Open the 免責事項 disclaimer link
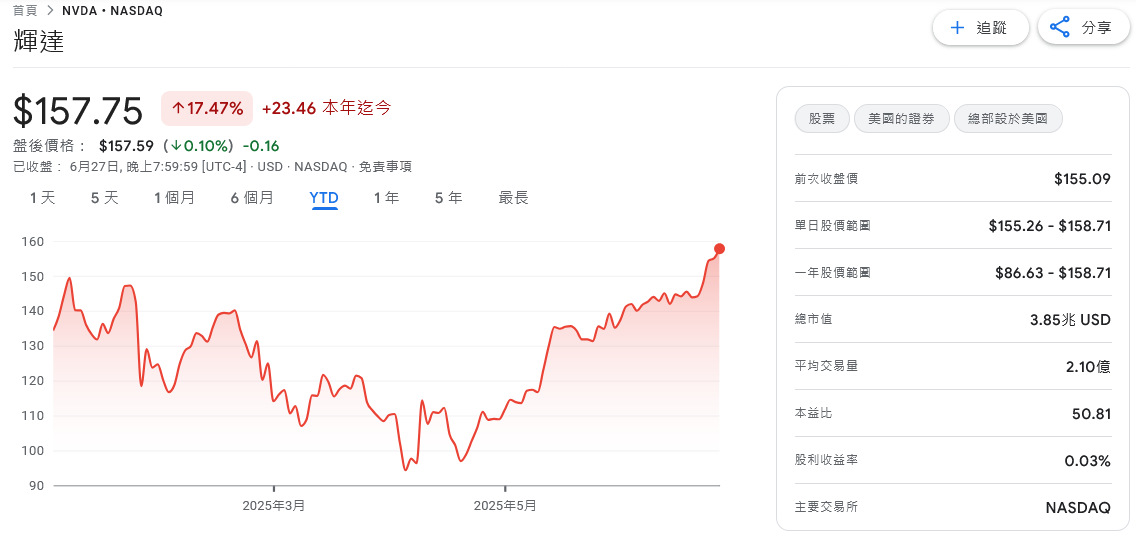Image resolution: width=1136 pixels, height=534 pixels. coord(389,167)
